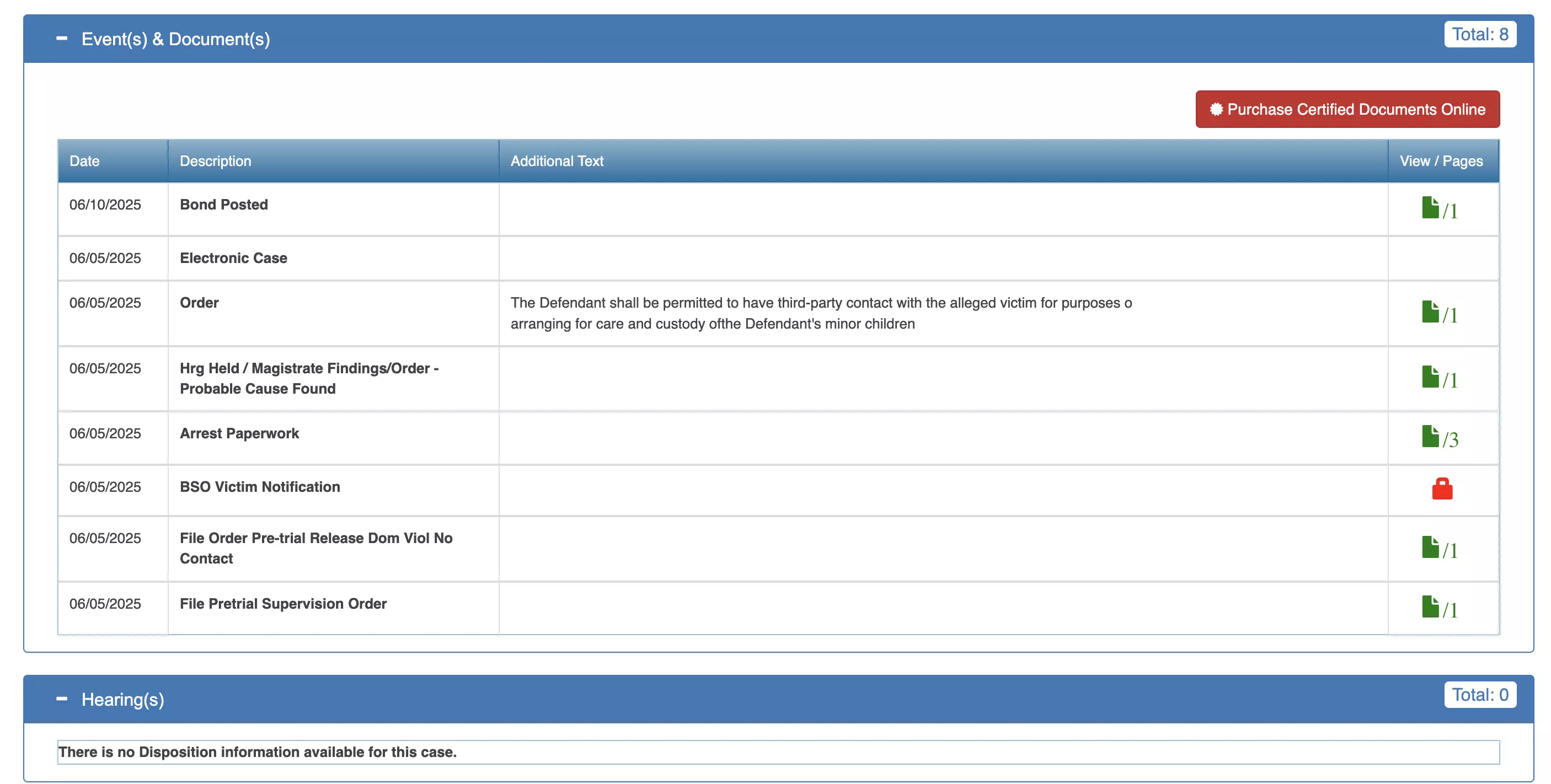Click the Arrest Paperwork row date
This screenshot has width=1551, height=784.
click(x=105, y=433)
